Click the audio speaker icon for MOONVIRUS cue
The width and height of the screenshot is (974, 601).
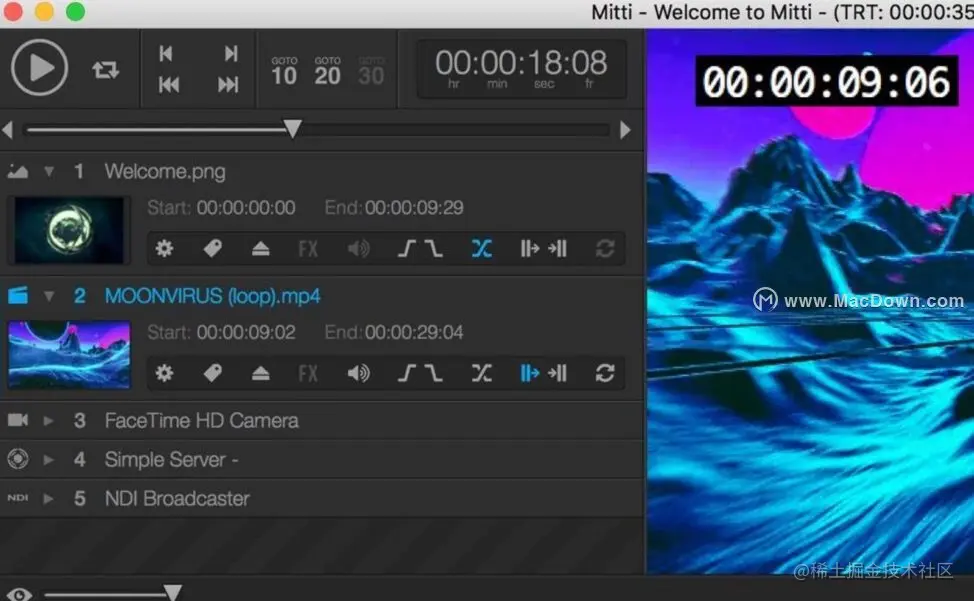click(358, 373)
